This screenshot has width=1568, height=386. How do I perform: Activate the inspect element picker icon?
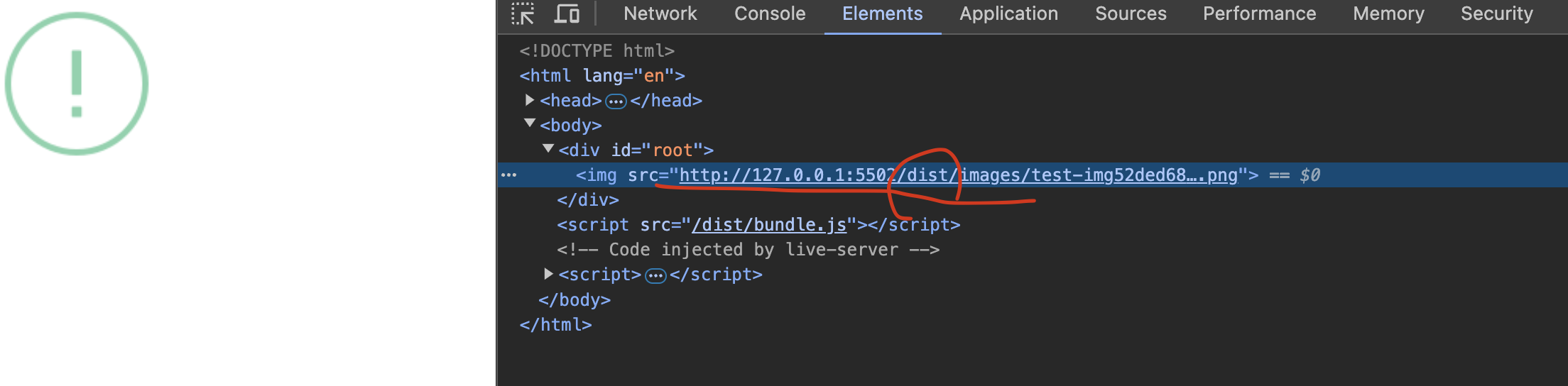click(523, 13)
